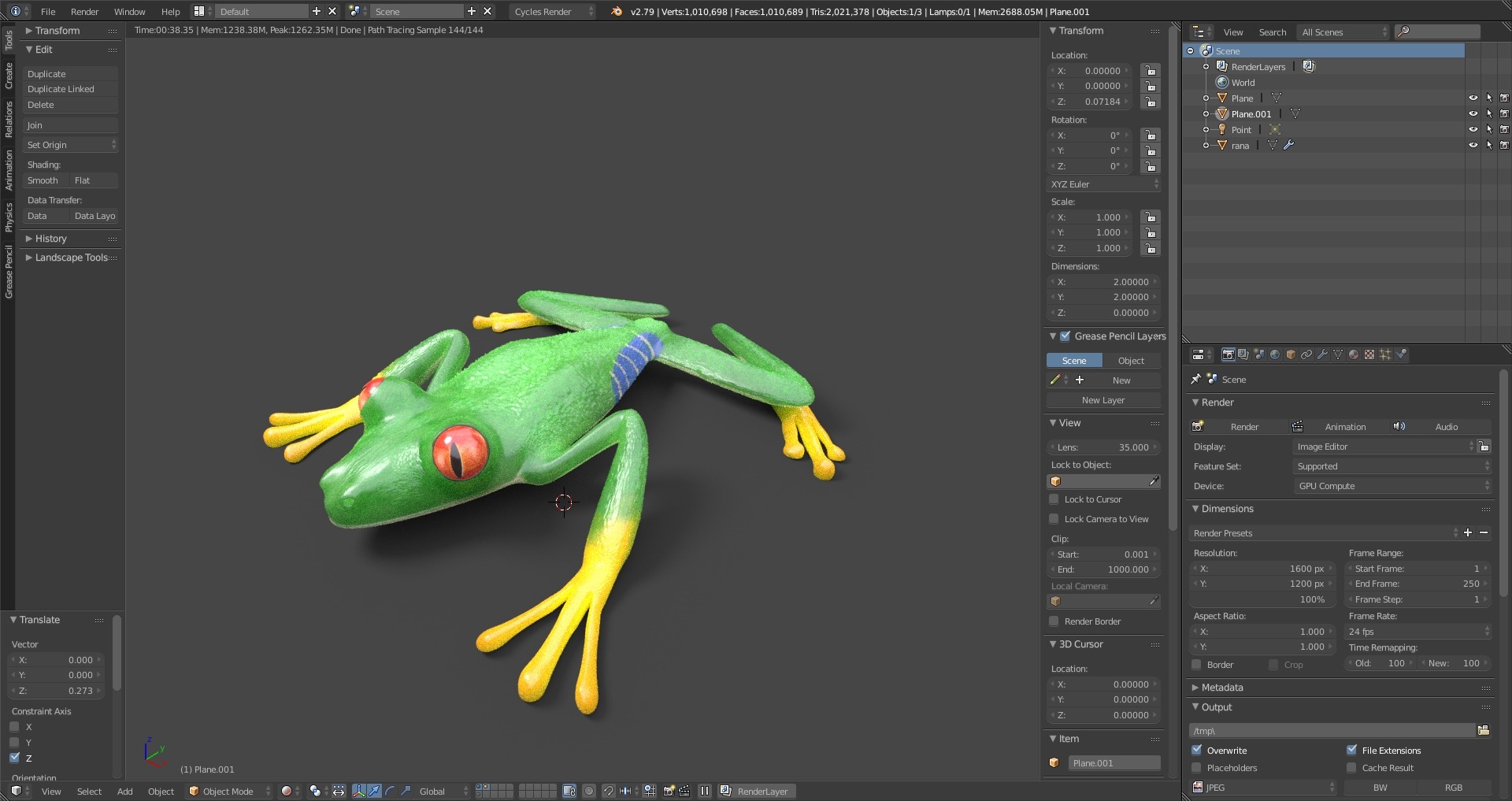Open the Particles properties sparkle icon
This screenshot has width=1512, height=801.
pyautogui.click(x=1385, y=354)
